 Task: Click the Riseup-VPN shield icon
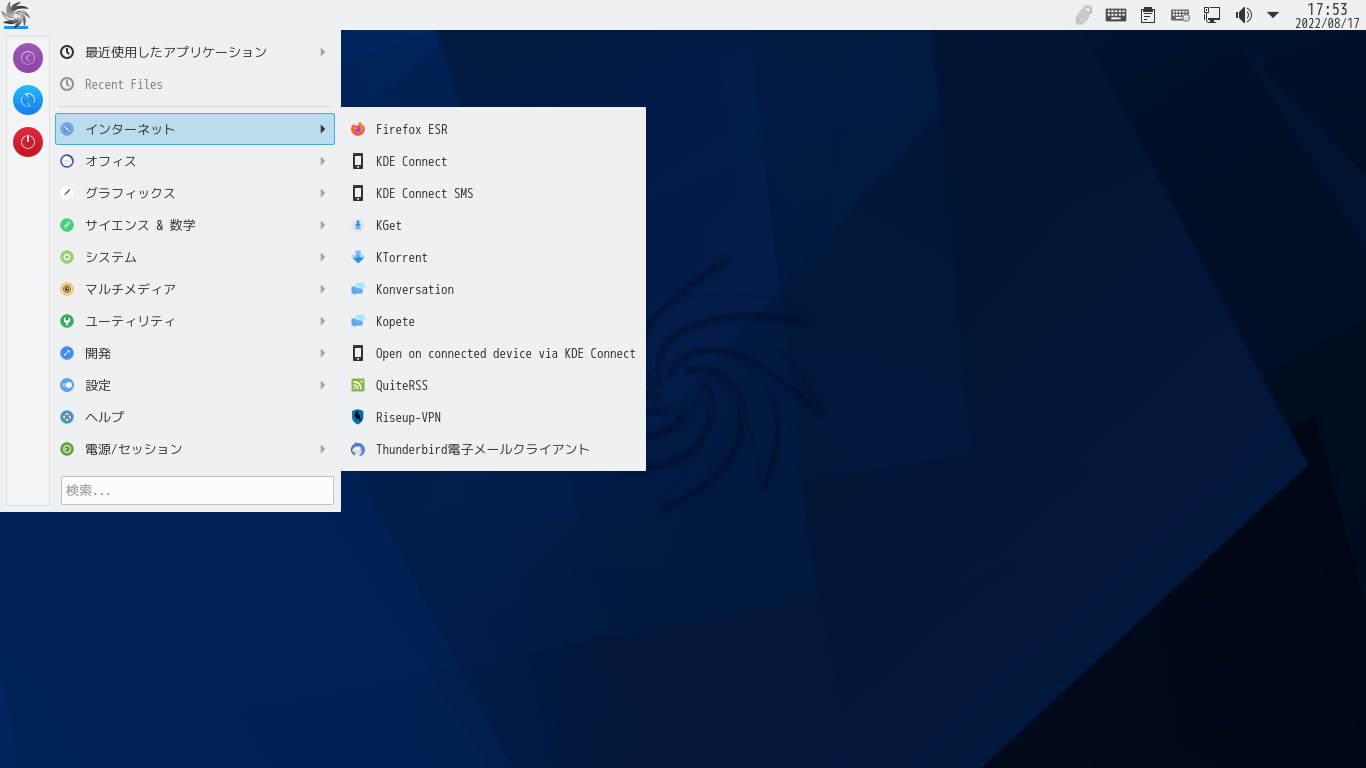[x=358, y=417]
